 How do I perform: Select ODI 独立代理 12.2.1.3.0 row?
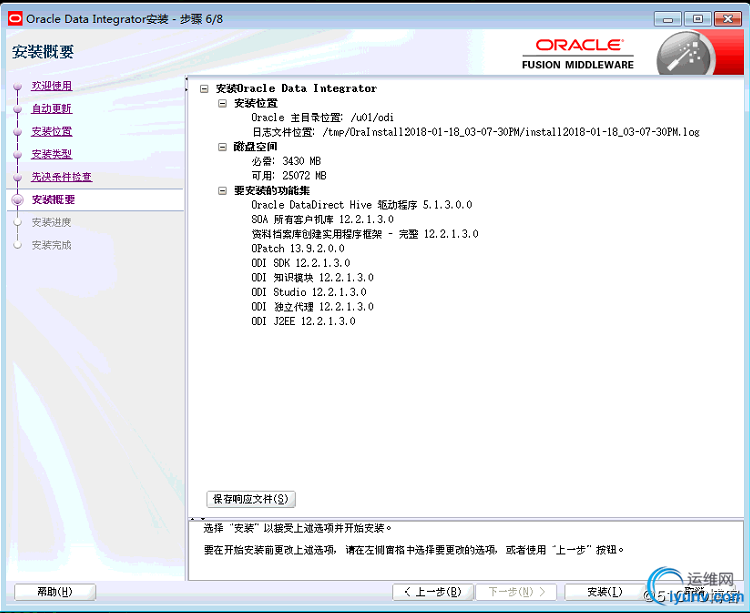pos(312,307)
